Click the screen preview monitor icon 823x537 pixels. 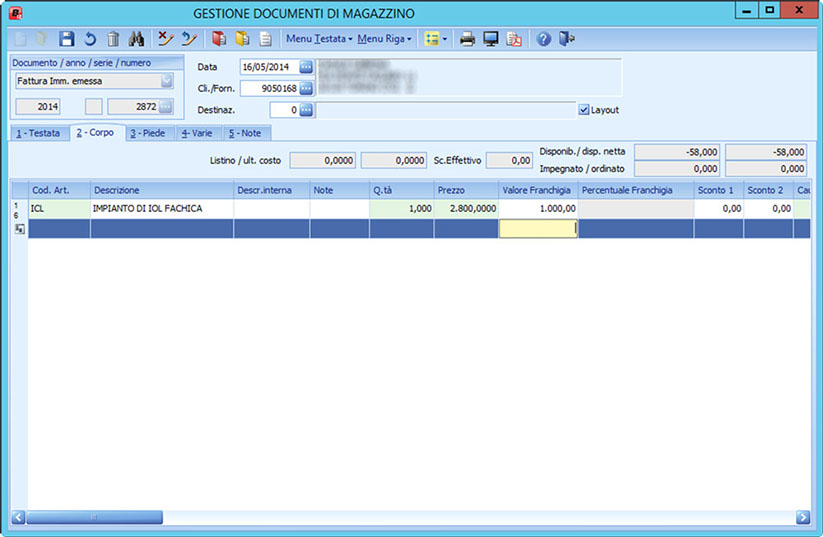[490, 39]
